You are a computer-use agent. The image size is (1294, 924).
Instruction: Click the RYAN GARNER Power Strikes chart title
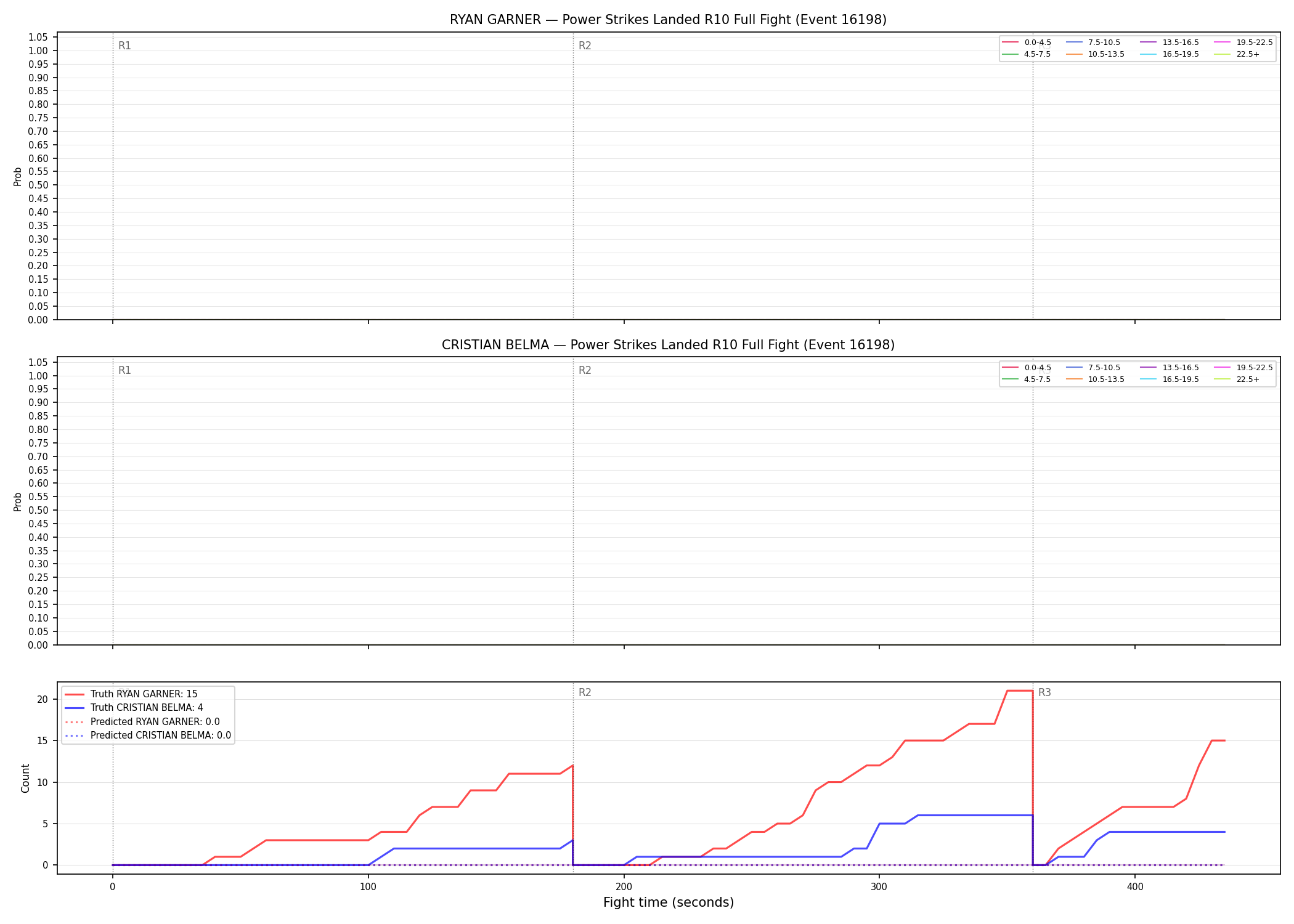pyautogui.click(x=668, y=20)
